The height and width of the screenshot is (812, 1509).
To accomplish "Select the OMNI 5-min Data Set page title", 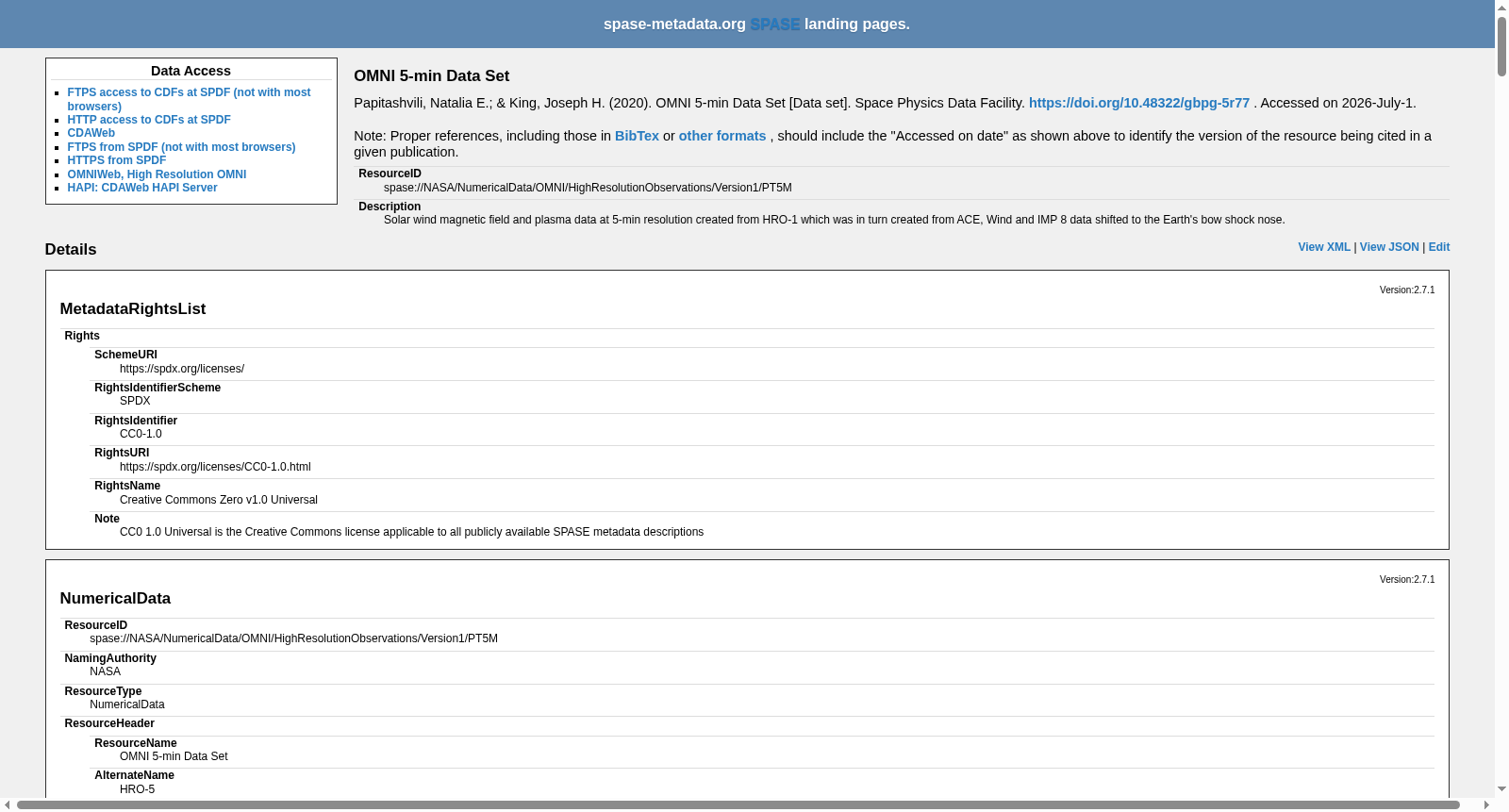I will 432,76.
